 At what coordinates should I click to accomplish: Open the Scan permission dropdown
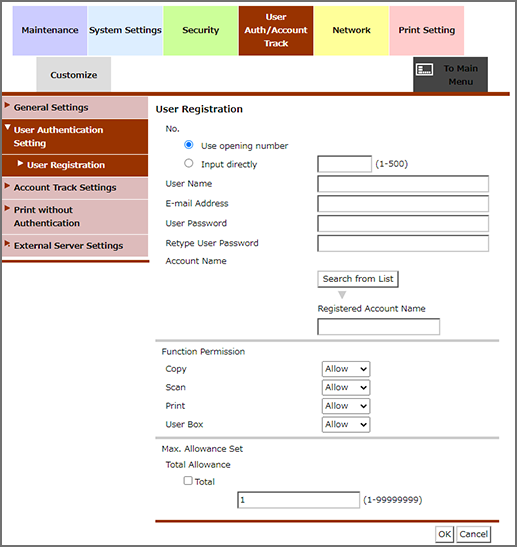(x=346, y=387)
